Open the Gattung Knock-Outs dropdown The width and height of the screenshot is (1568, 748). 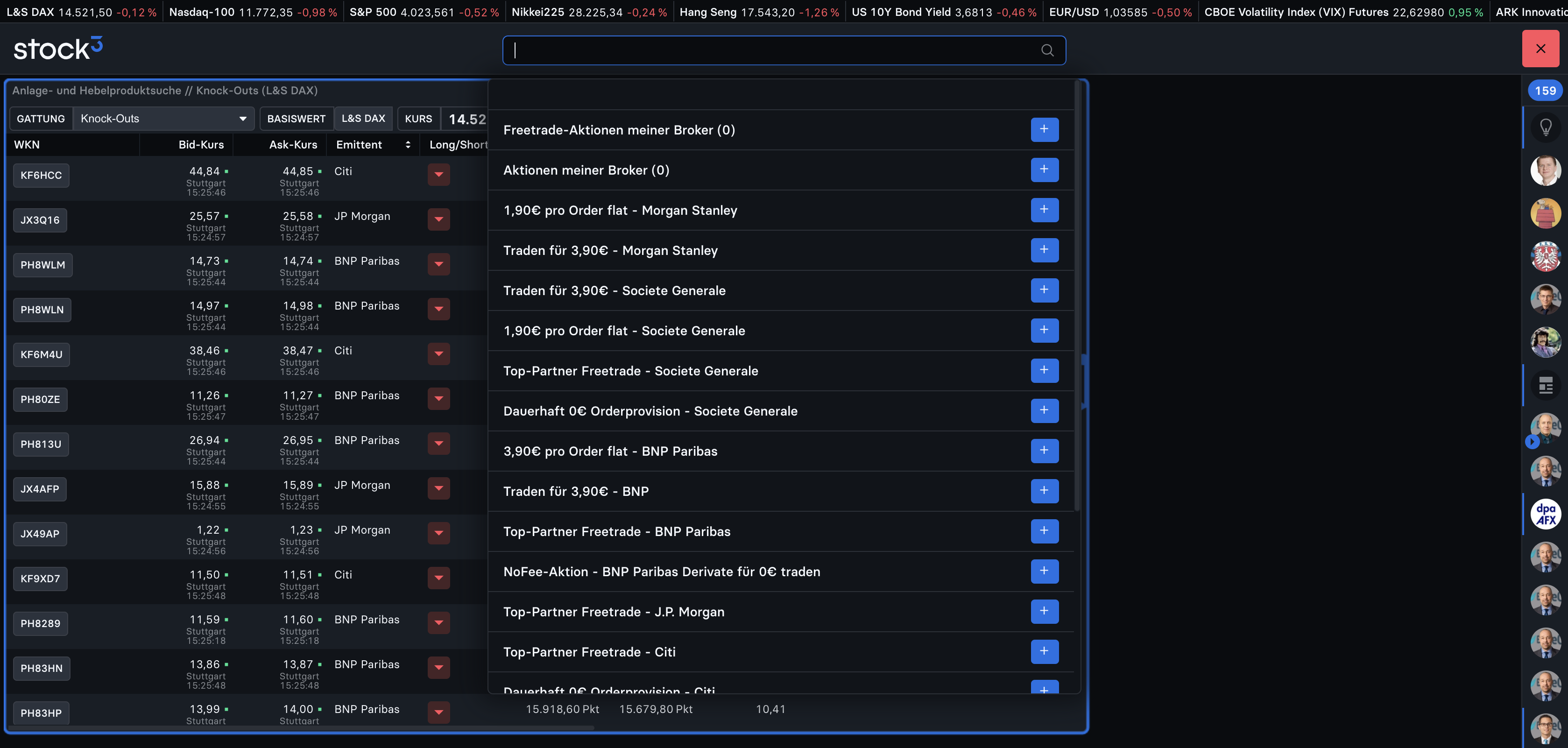[x=163, y=119]
